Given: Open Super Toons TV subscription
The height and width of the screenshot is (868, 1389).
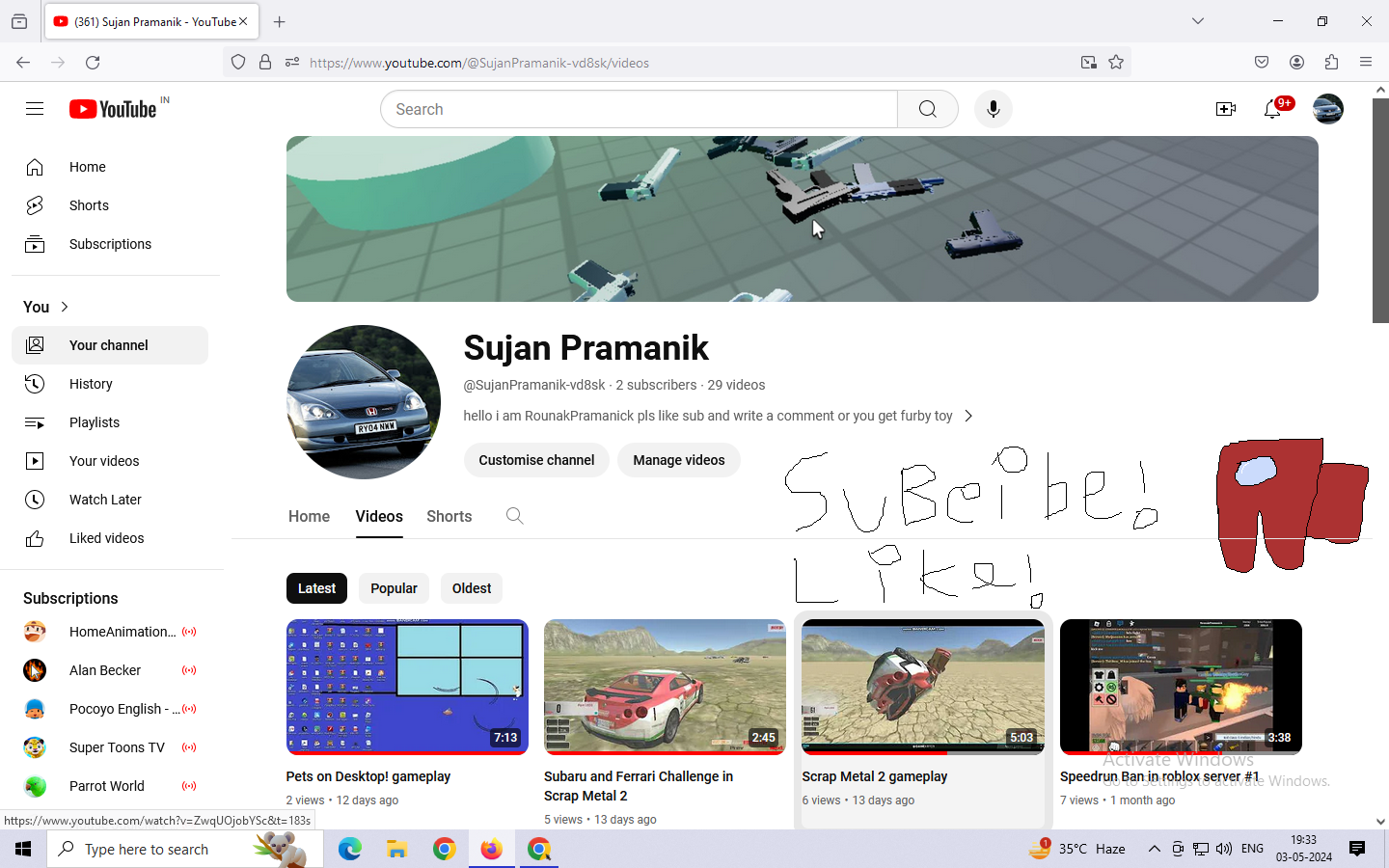Looking at the screenshot, I should tap(110, 747).
